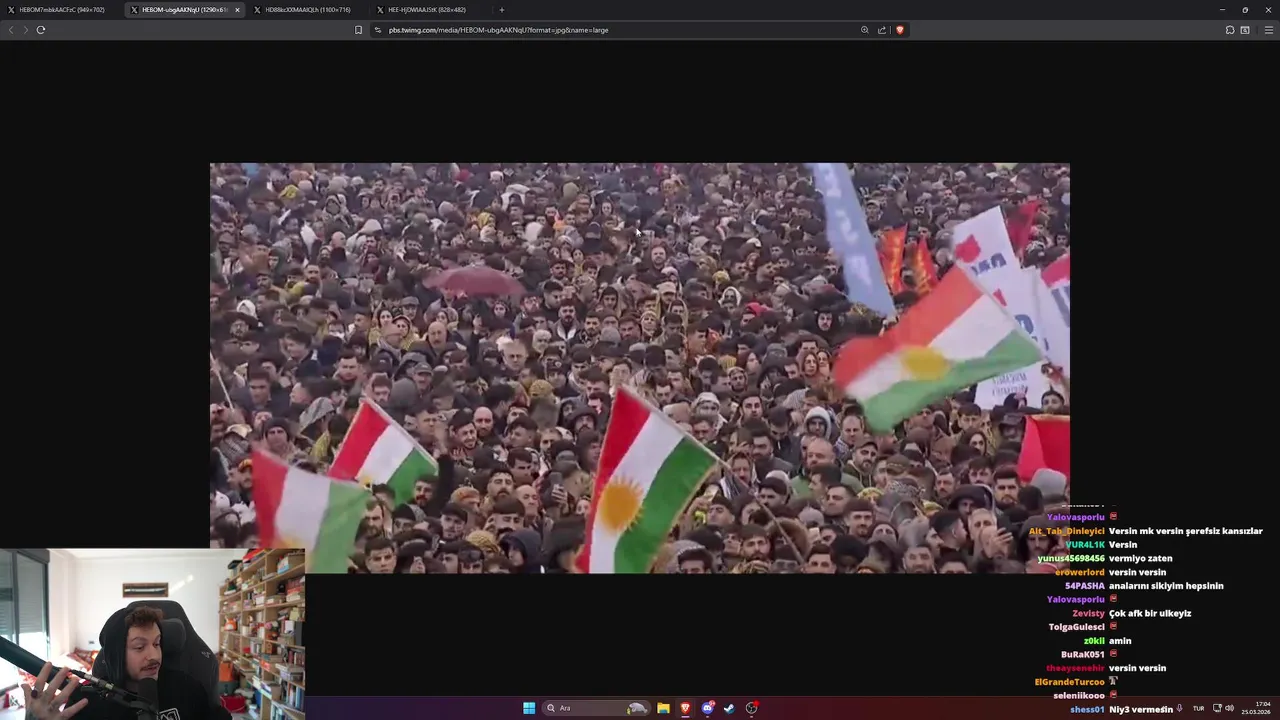Reload the current page
1280x720 pixels.
click(x=41, y=30)
